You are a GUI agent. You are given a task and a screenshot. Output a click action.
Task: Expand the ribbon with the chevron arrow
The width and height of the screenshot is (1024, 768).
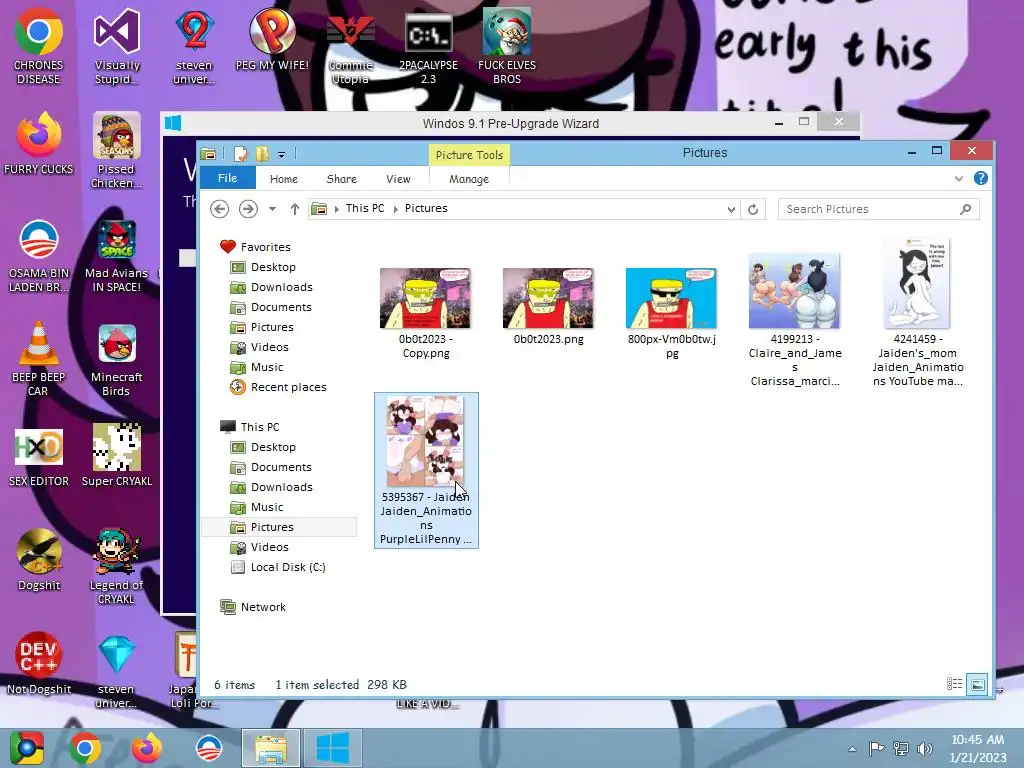click(958, 178)
